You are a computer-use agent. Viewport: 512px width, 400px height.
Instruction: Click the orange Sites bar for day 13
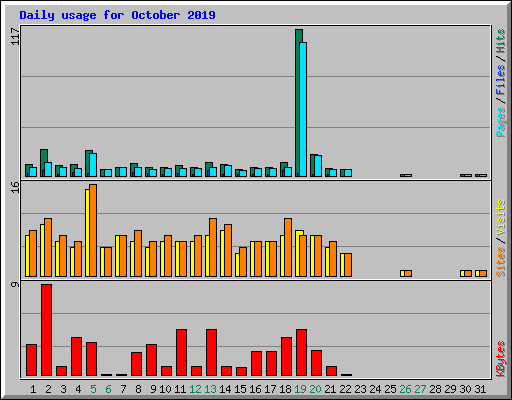(x=213, y=248)
